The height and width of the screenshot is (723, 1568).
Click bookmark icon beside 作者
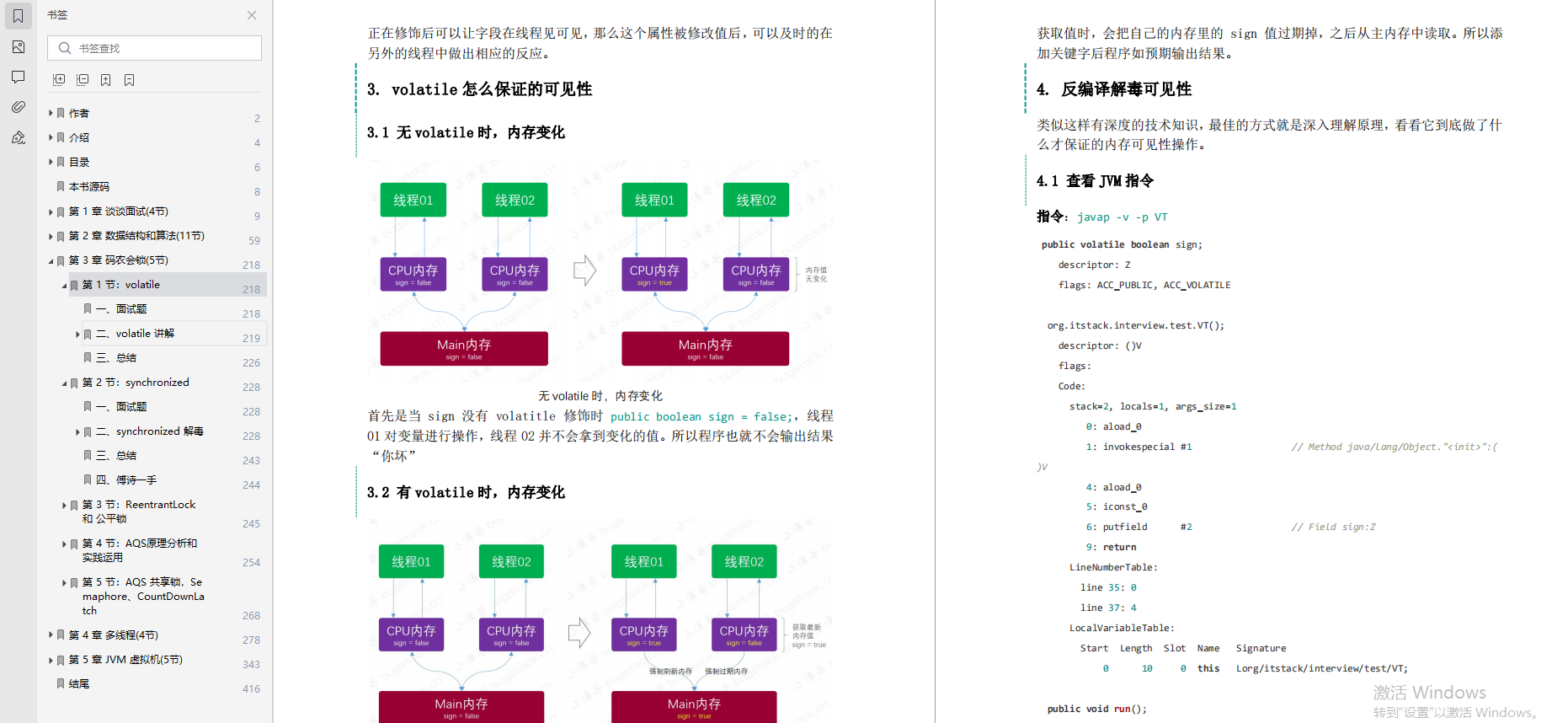(x=61, y=113)
